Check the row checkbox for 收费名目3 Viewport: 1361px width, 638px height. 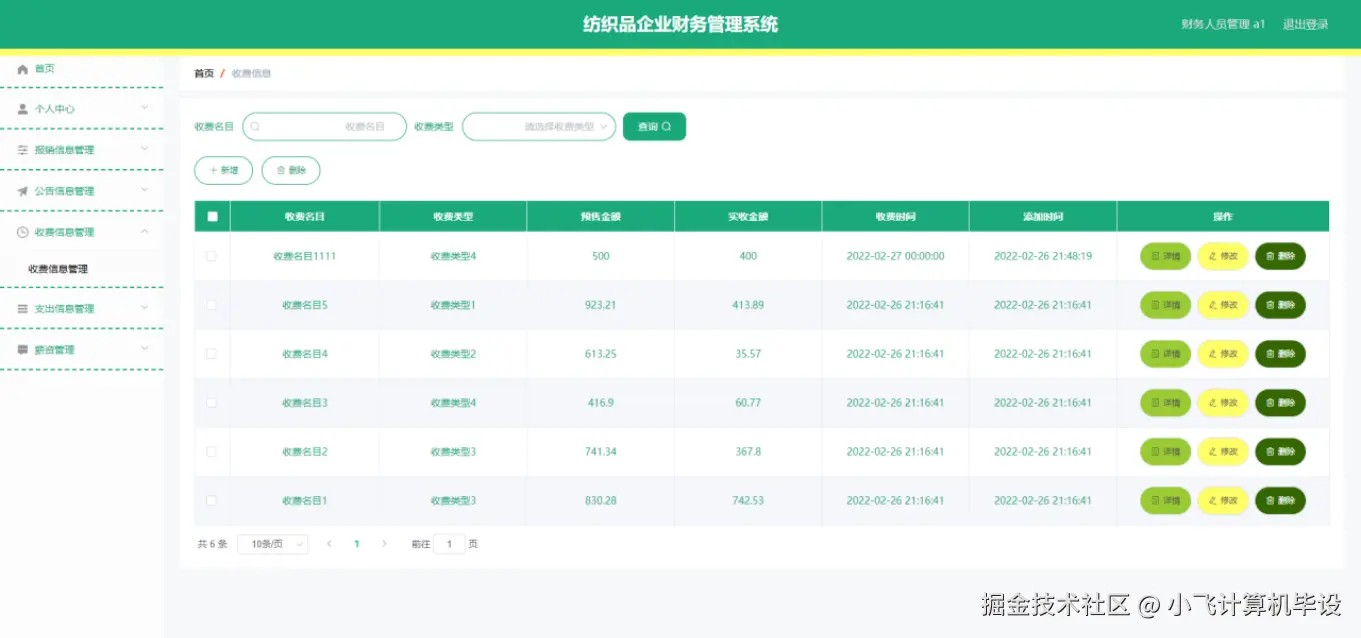tap(211, 403)
